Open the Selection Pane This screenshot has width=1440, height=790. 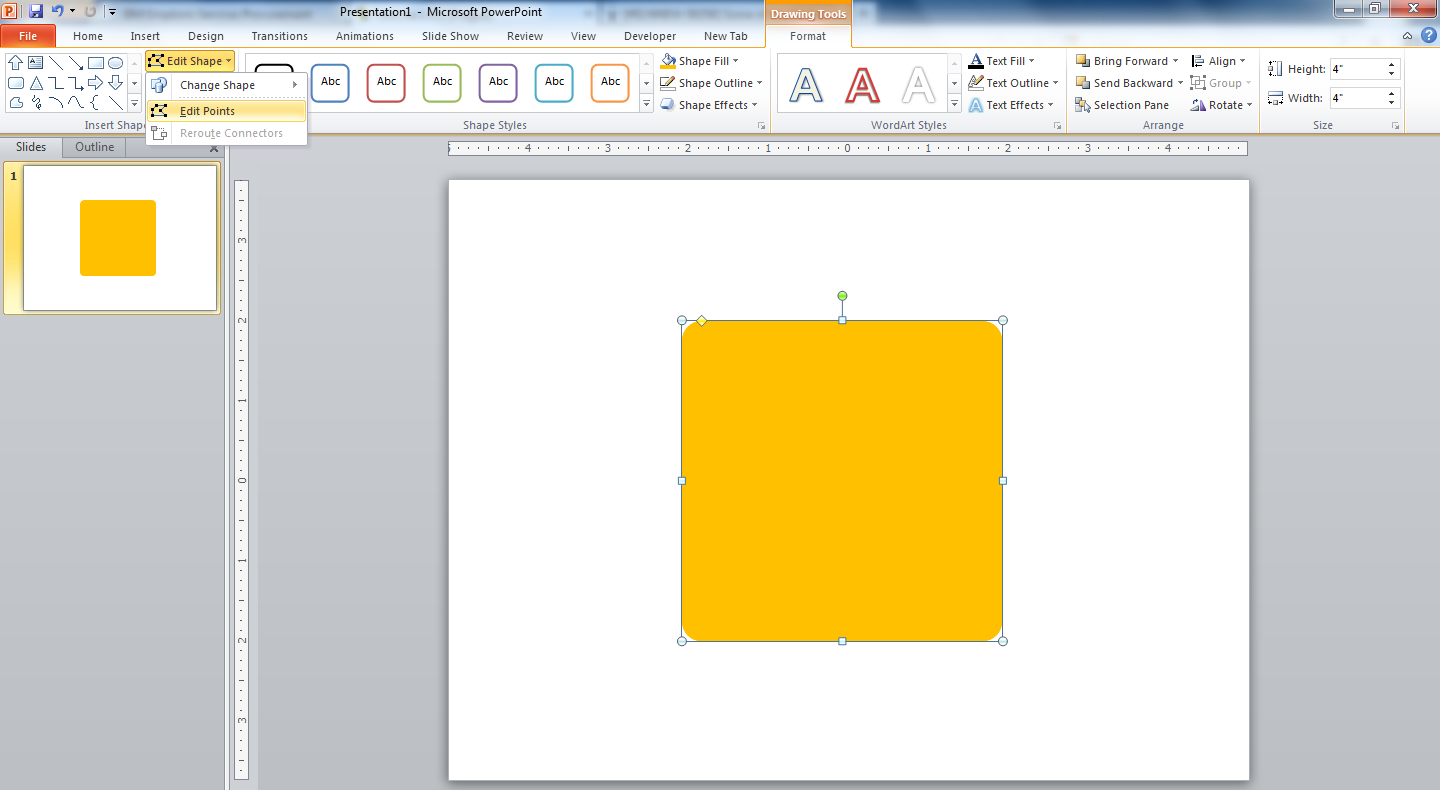(1122, 105)
